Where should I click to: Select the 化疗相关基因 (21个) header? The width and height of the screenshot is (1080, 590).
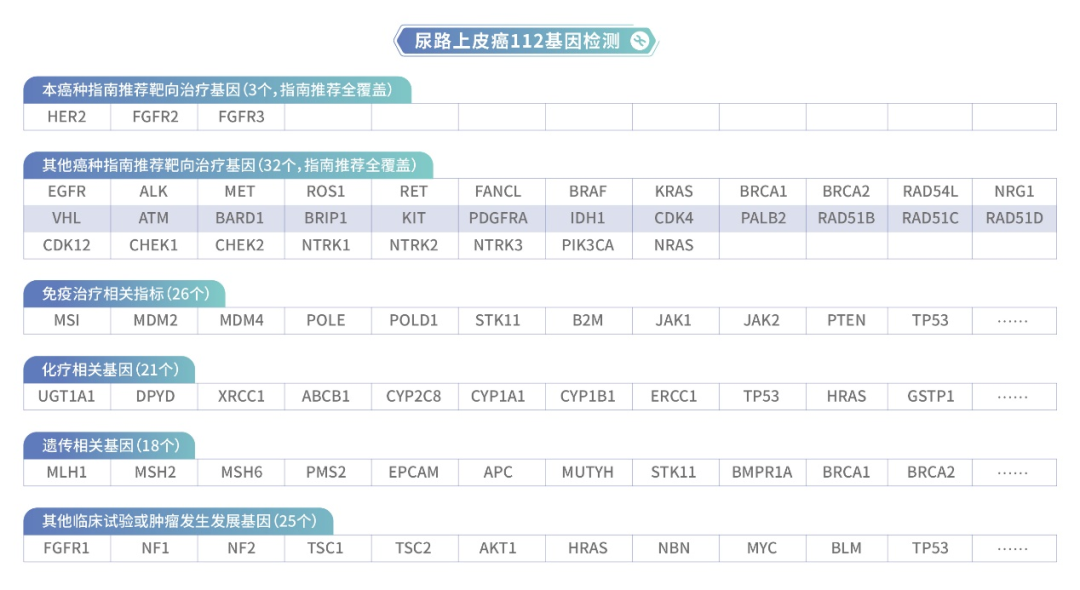click(109, 370)
